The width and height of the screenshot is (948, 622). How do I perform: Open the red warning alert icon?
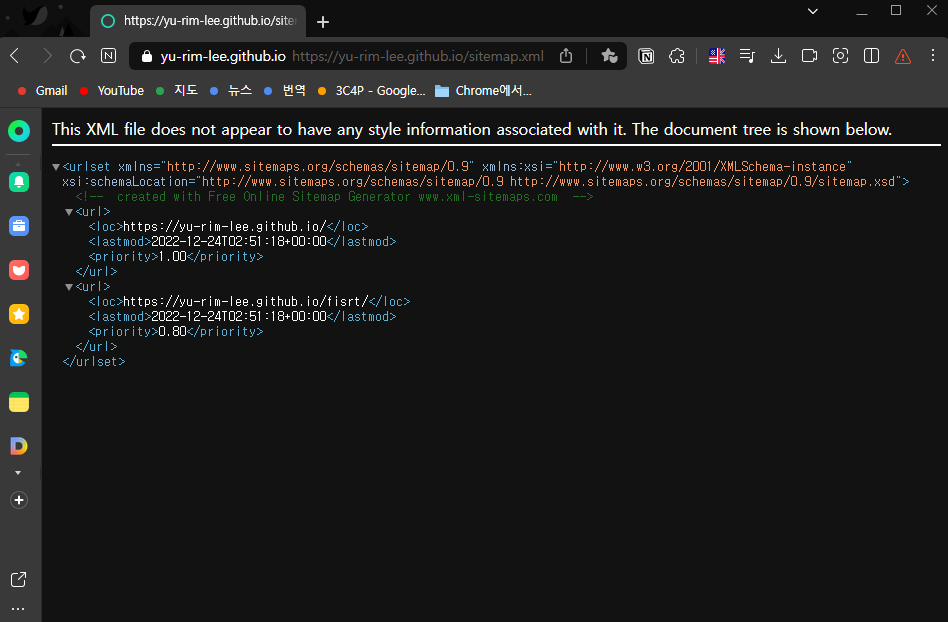click(903, 57)
